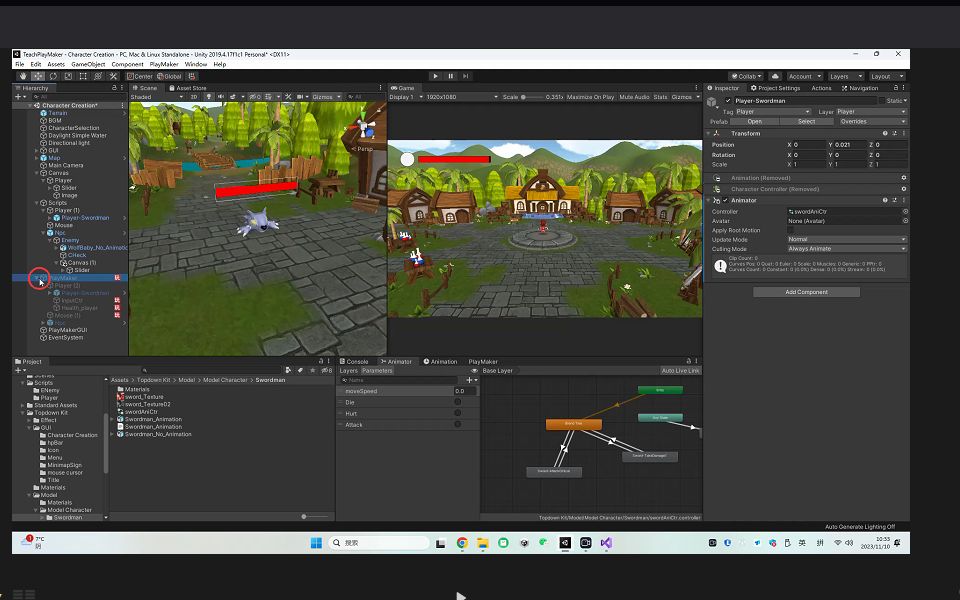This screenshot has width=960, height=600.
Task: Click the Windows Start button
Action: [316, 543]
